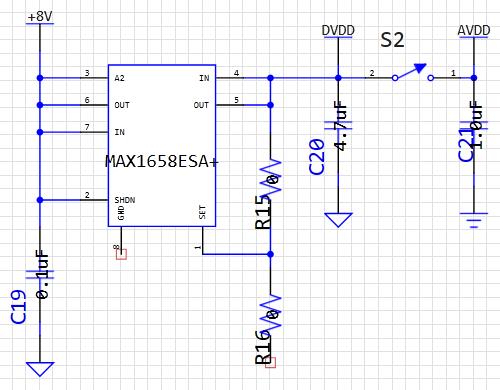
Task: Select the MAX1658ESA+ regulator chip body
Action: pyautogui.click(x=162, y=146)
